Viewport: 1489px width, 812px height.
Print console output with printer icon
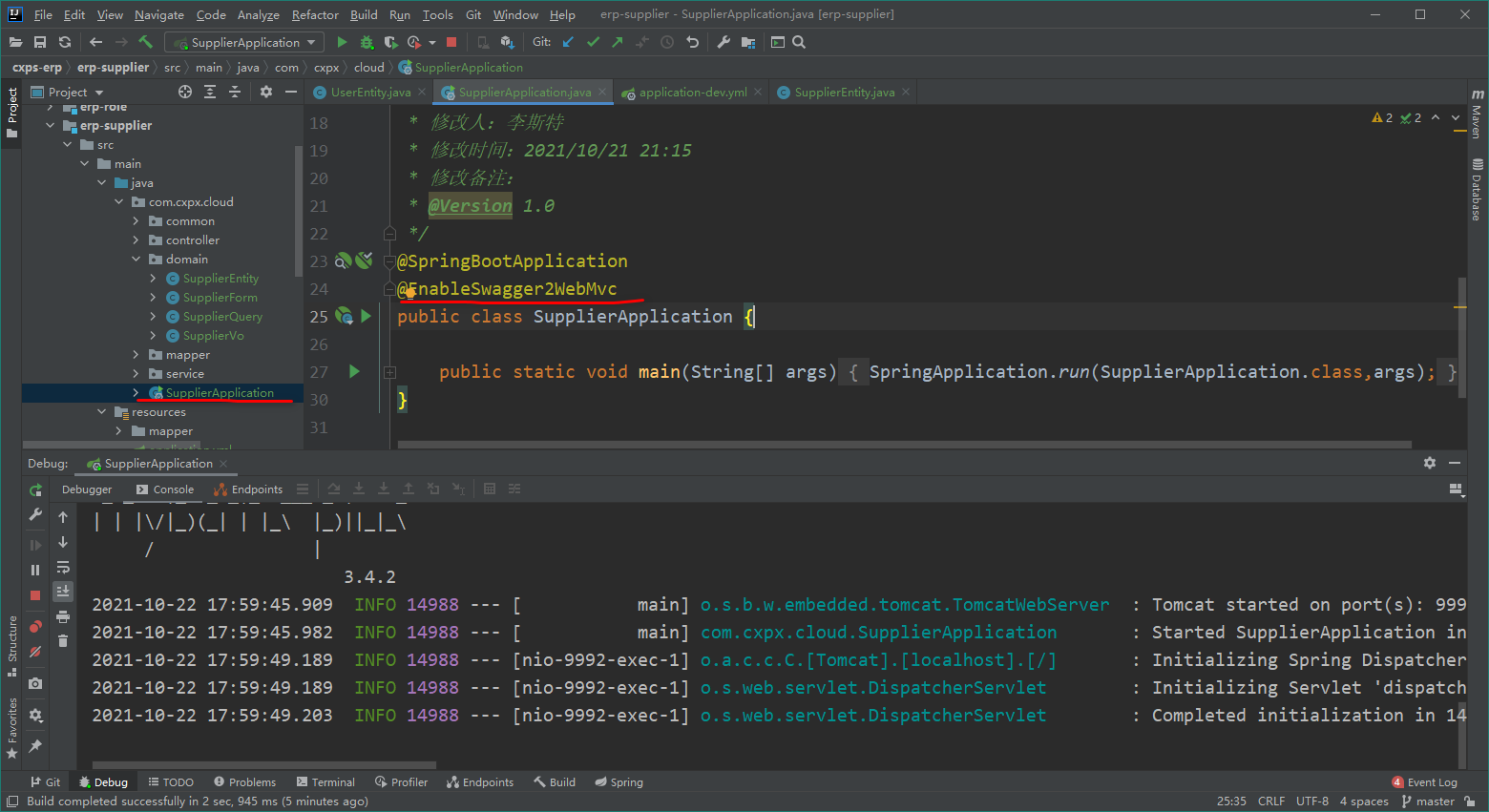pos(63,616)
